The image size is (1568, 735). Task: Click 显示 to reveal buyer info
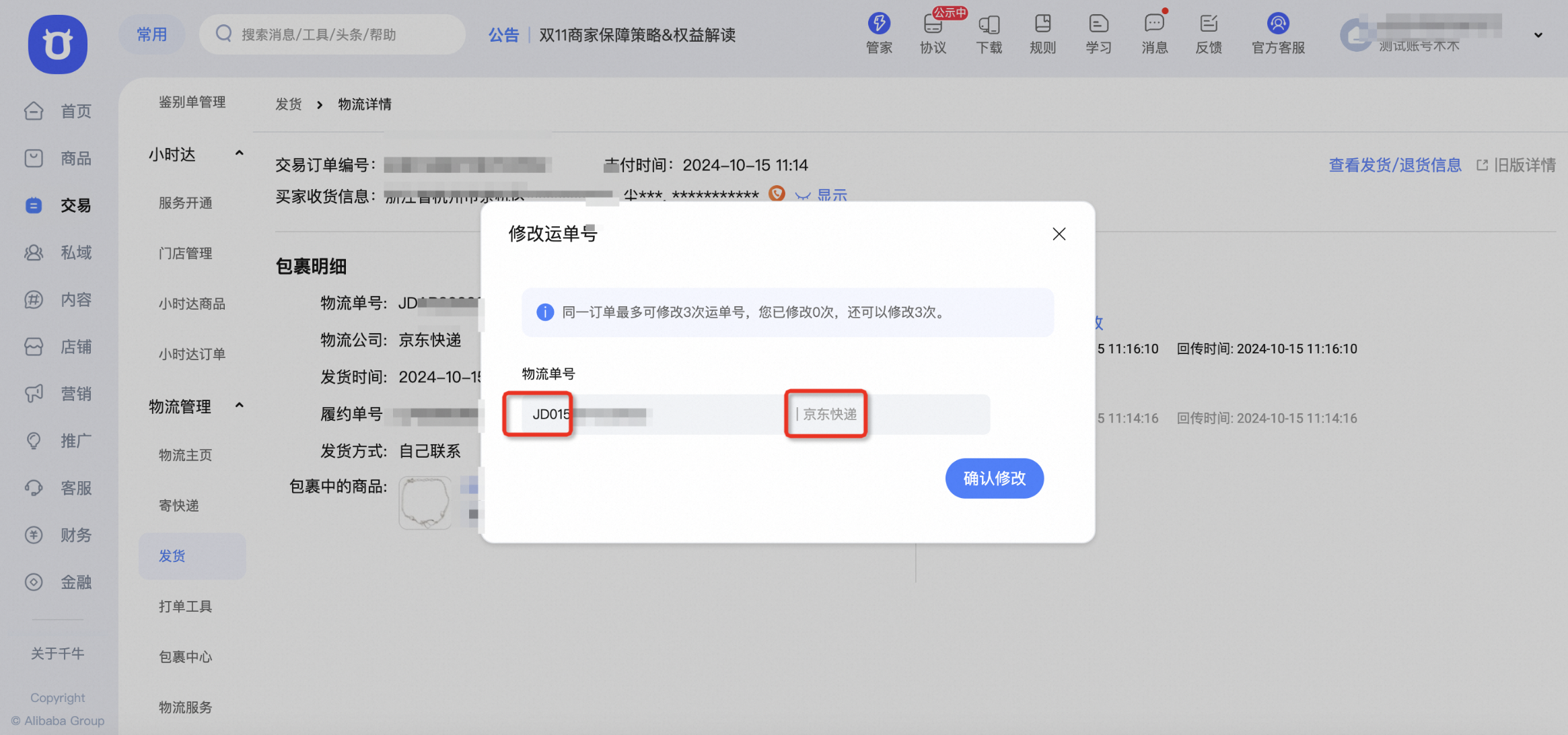click(832, 195)
